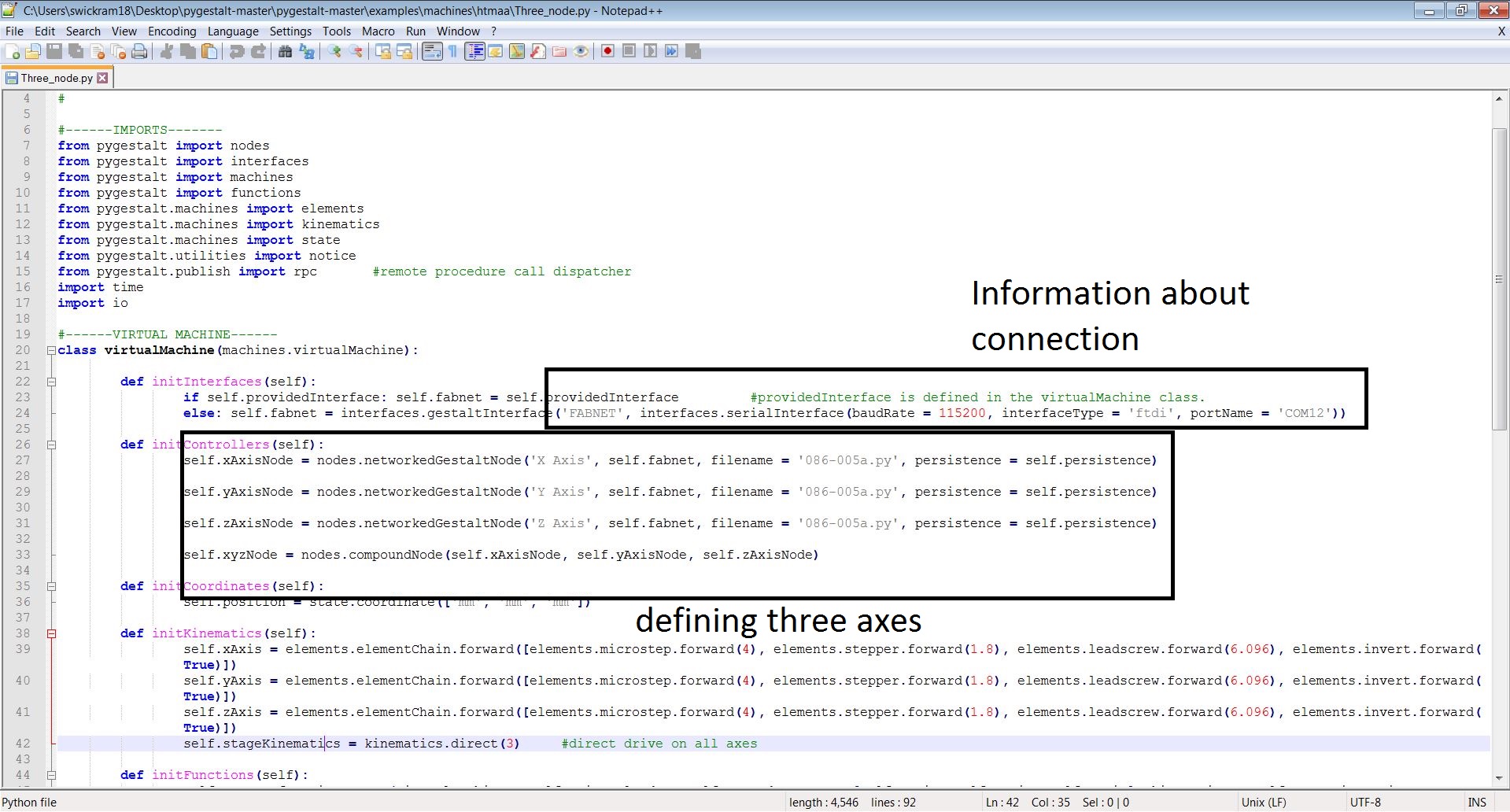Image resolution: width=1510 pixels, height=812 pixels.
Task: Toggle synchronize horizontal scrolling
Action: click(x=404, y=51)
